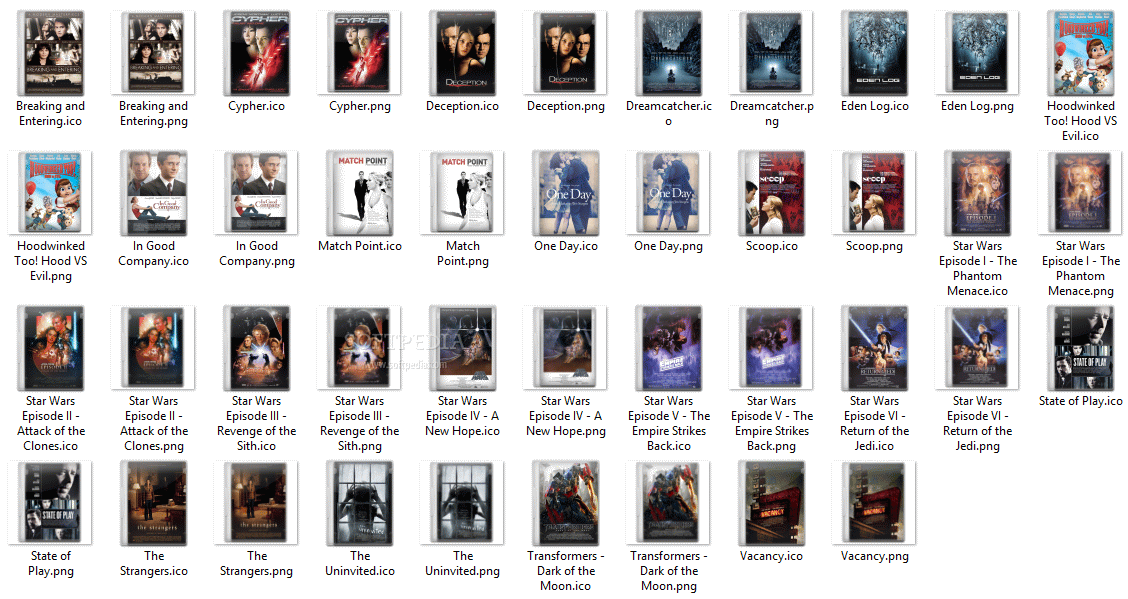Click the 'The Uninvited.ico' name label
The height and width of the screenshot is (599, 1128).
(x=360, y=564)
